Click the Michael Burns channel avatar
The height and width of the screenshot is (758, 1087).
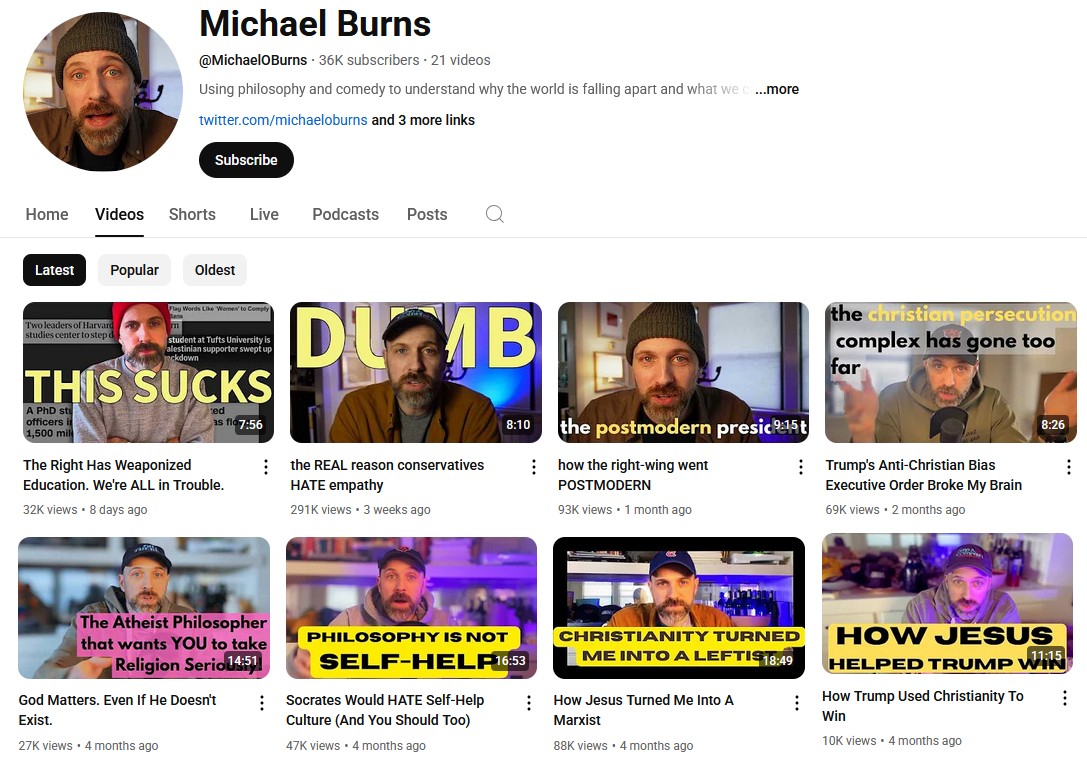103,92
